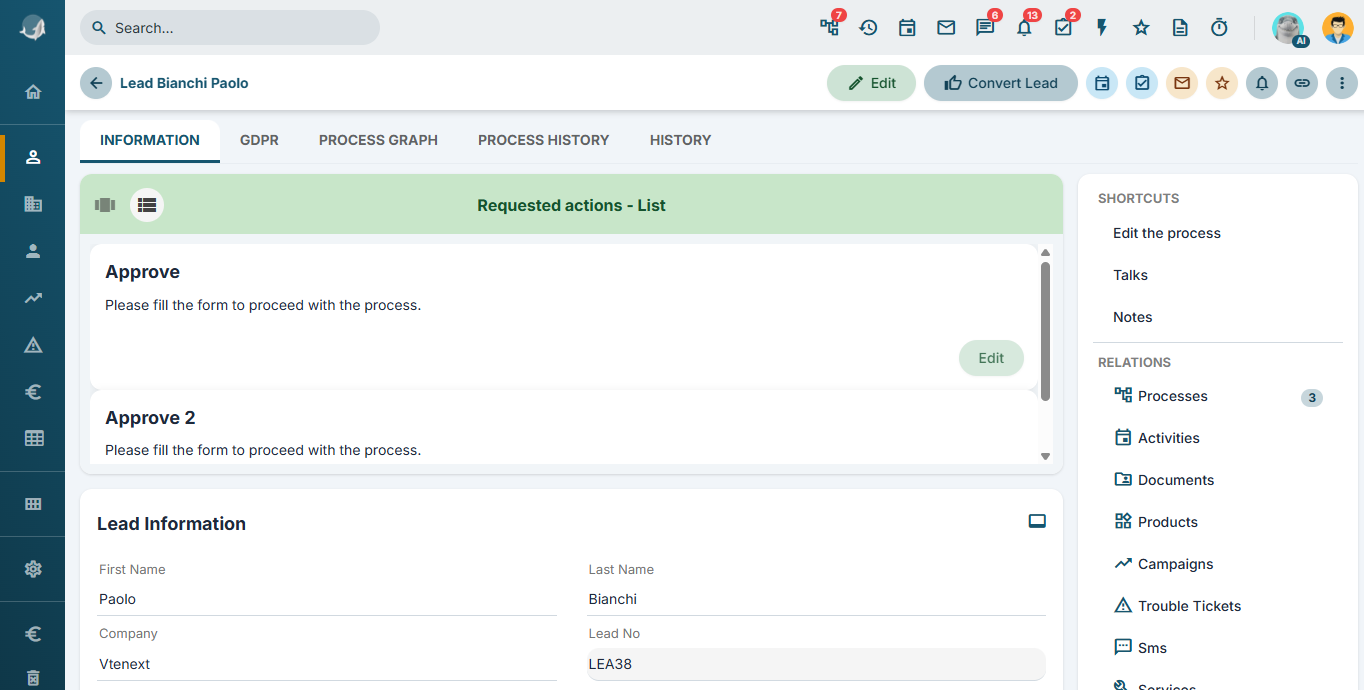Open the trash bin sidebar icon
Viewport: 1364px width, 690px height.
(x=33, y=678)
